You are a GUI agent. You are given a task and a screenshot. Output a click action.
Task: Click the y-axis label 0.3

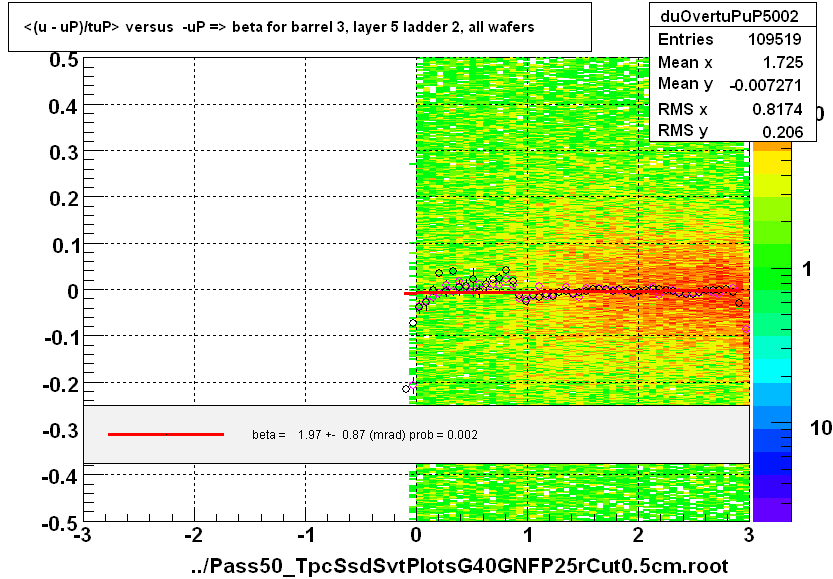click(x=64, y=153)
